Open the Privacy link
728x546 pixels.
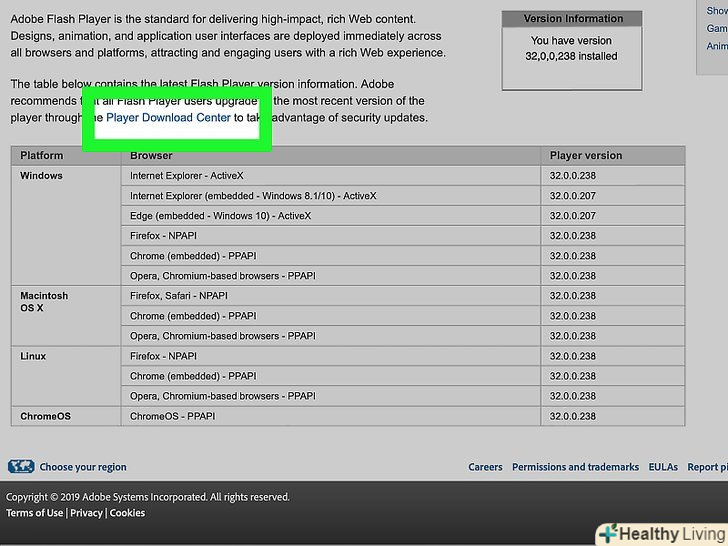point(86,513)
